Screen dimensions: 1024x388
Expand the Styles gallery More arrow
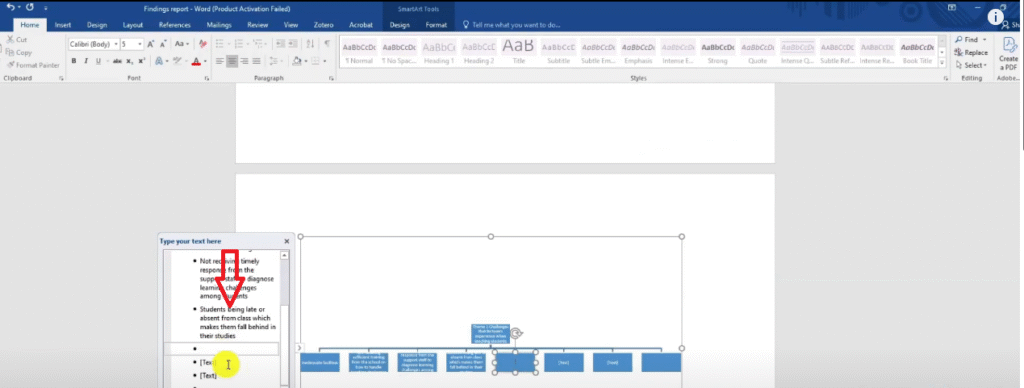(x=942, y=63)
